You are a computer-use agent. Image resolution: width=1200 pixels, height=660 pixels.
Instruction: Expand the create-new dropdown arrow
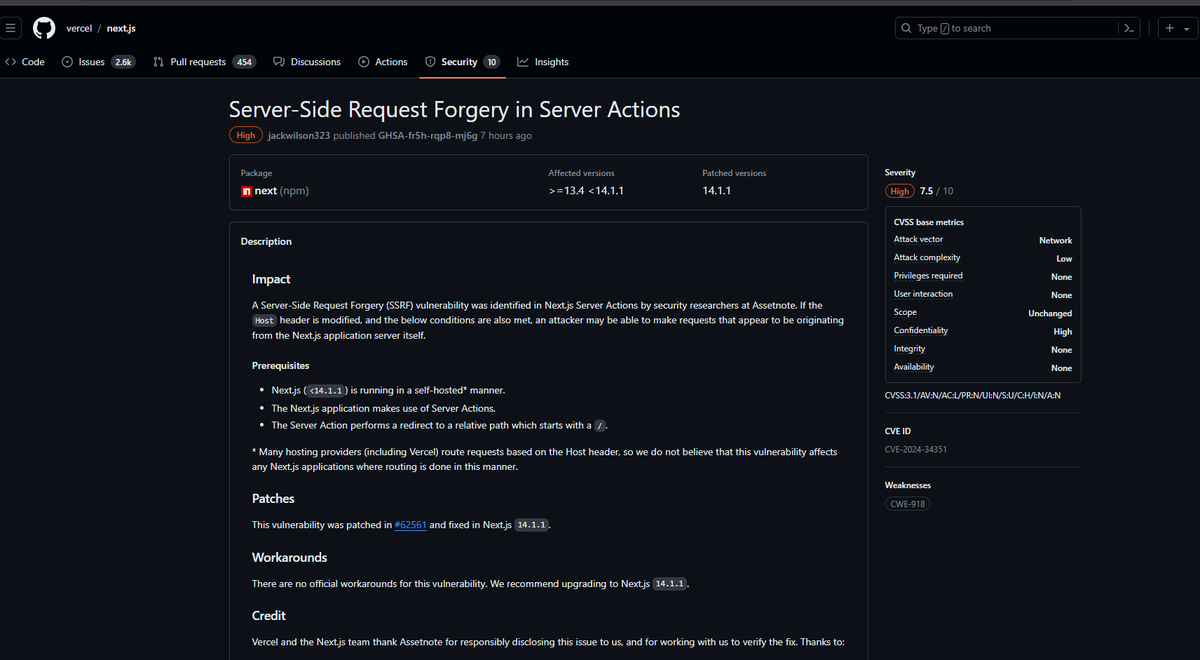1187,29
